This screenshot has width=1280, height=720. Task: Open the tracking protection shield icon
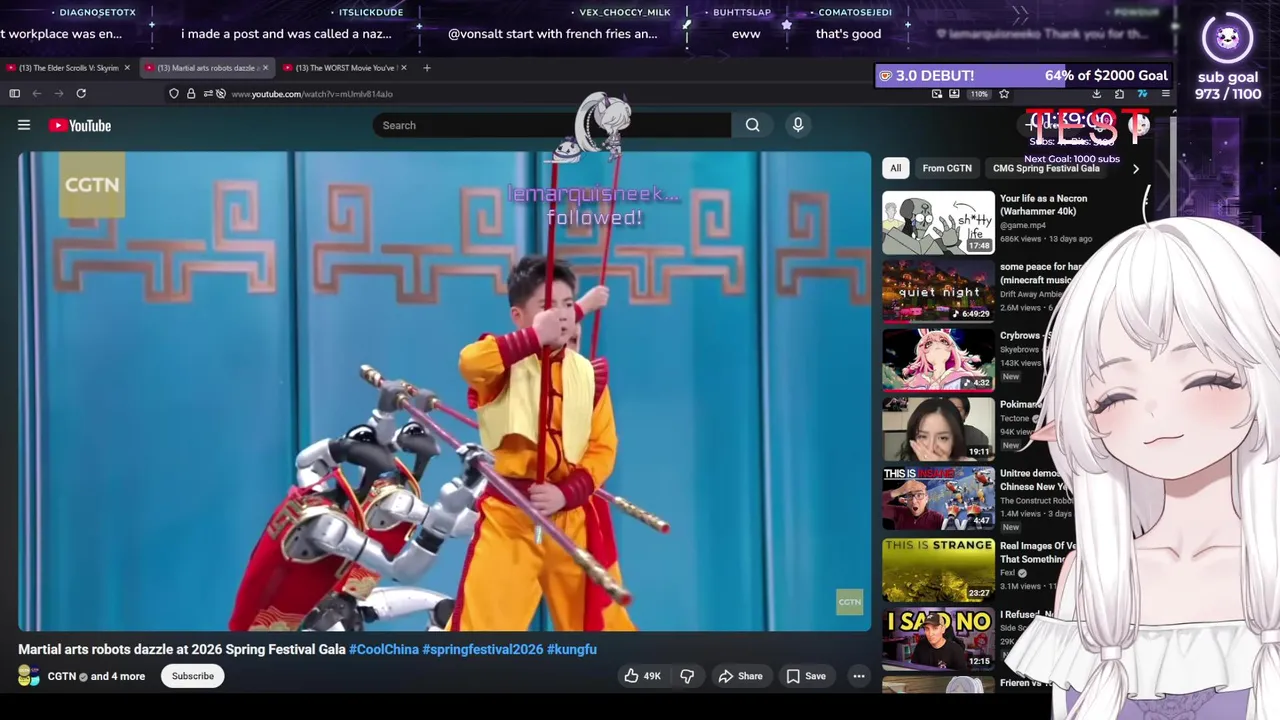click(x=174, y=94)
